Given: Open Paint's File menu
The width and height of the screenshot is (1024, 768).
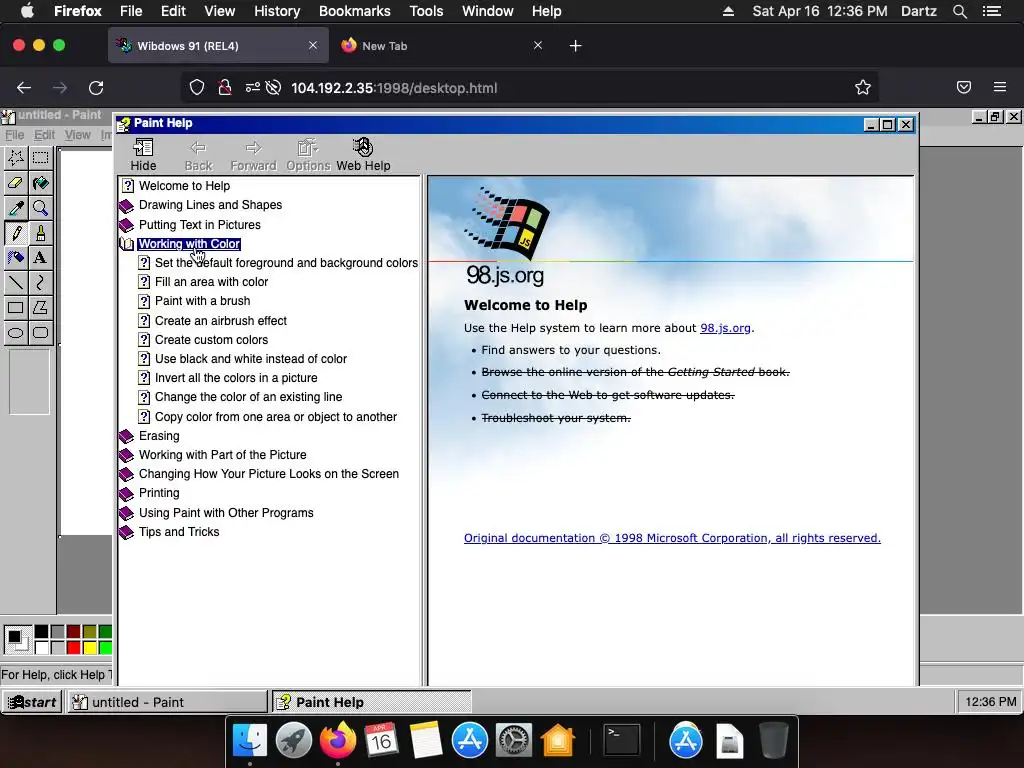Looking at the screenshot, I should coord(14,135).
